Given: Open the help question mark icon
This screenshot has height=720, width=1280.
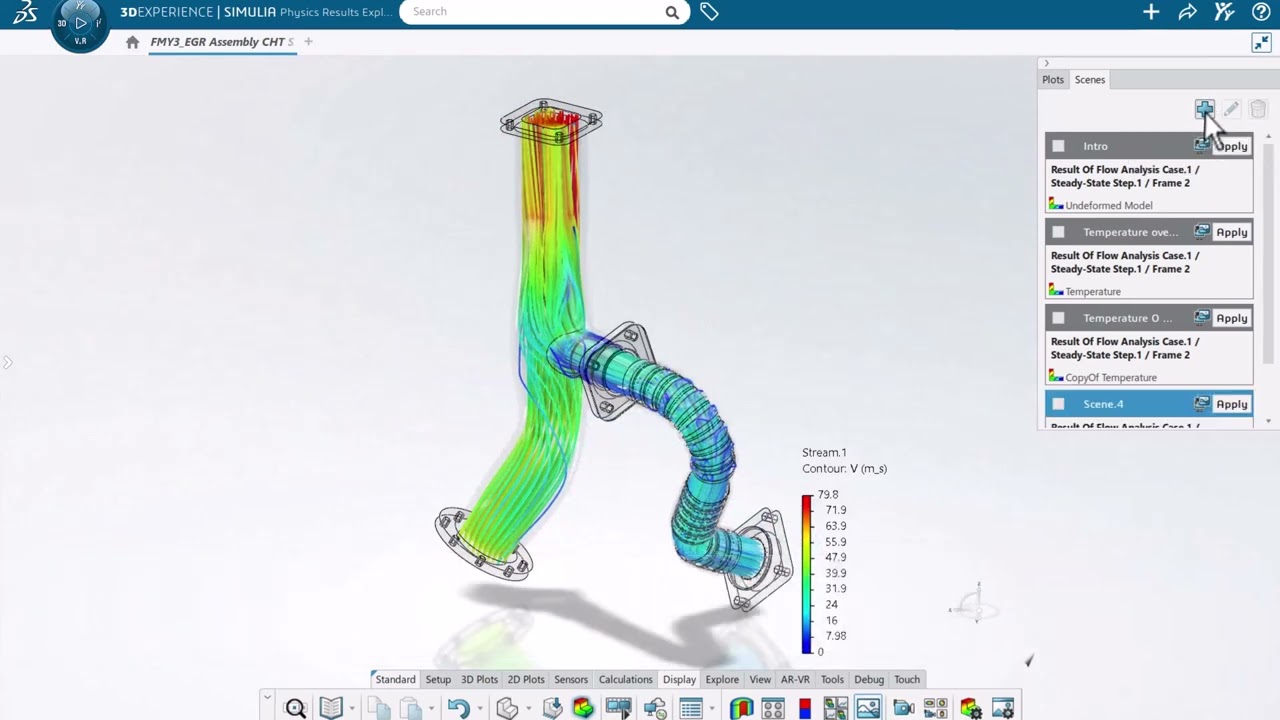Looking at the screenshot, I should pyautogui.click(x=1261, y=12).
